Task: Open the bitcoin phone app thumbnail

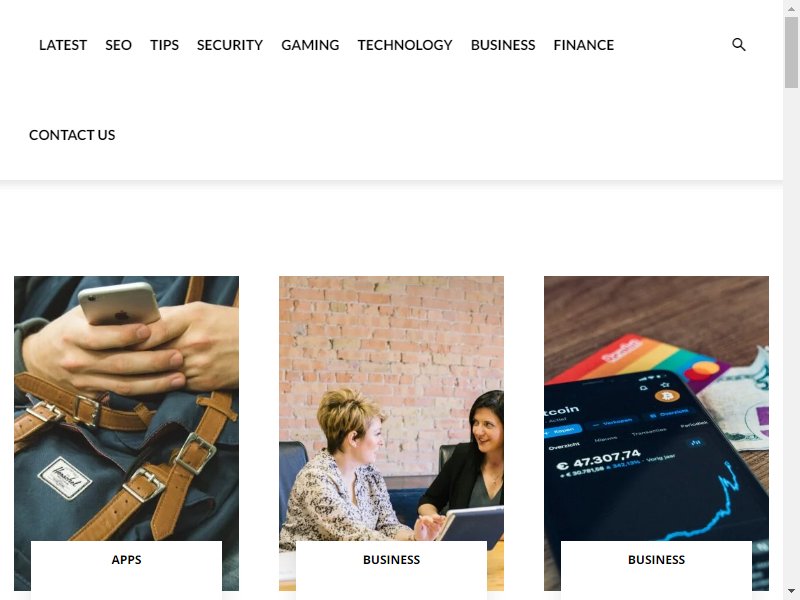Action: point(656,408)
